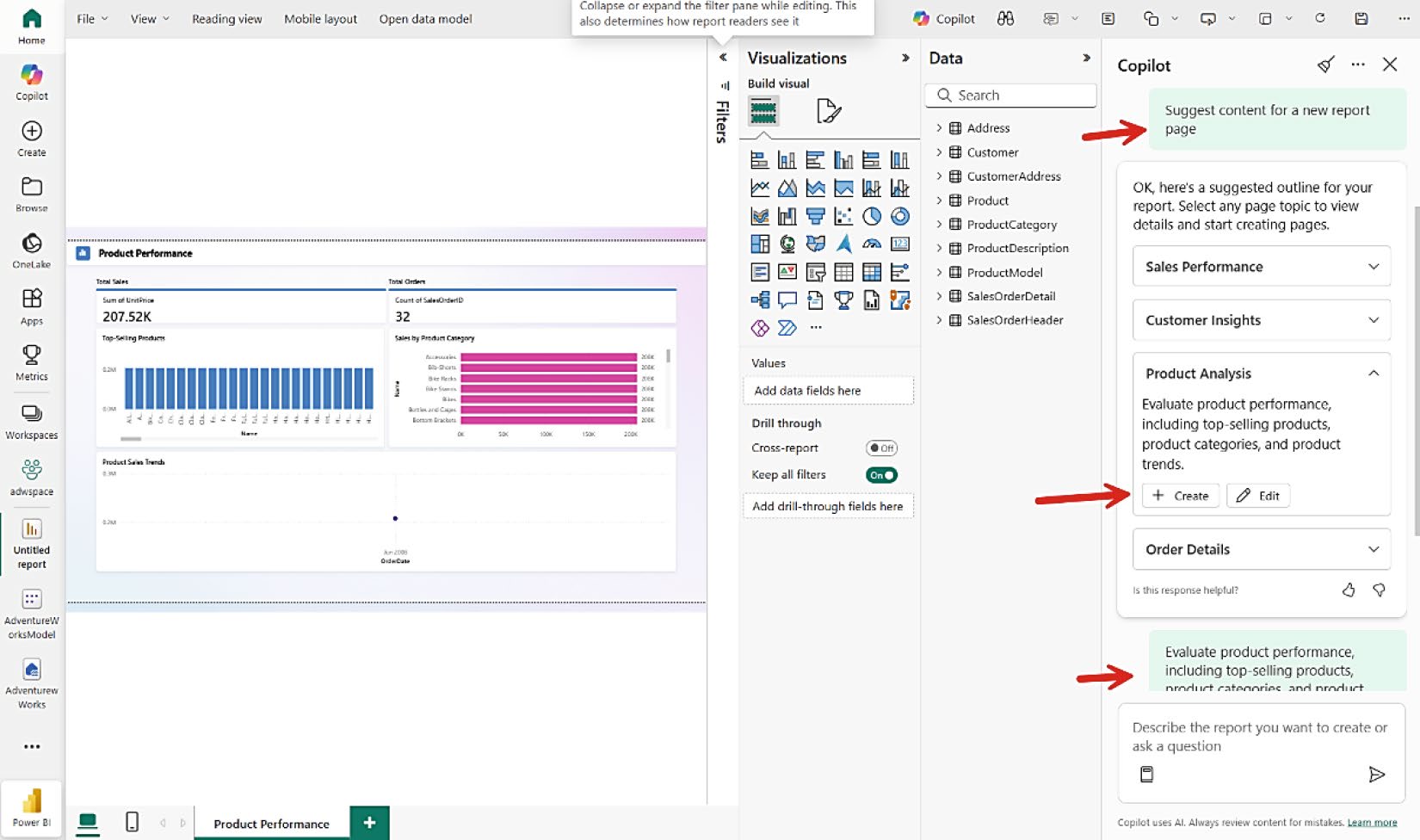Image resolution: width=1420 pixels, height=840 pixels.
Task: Select the pie chart visualization icon
Action: pos(872,216)
